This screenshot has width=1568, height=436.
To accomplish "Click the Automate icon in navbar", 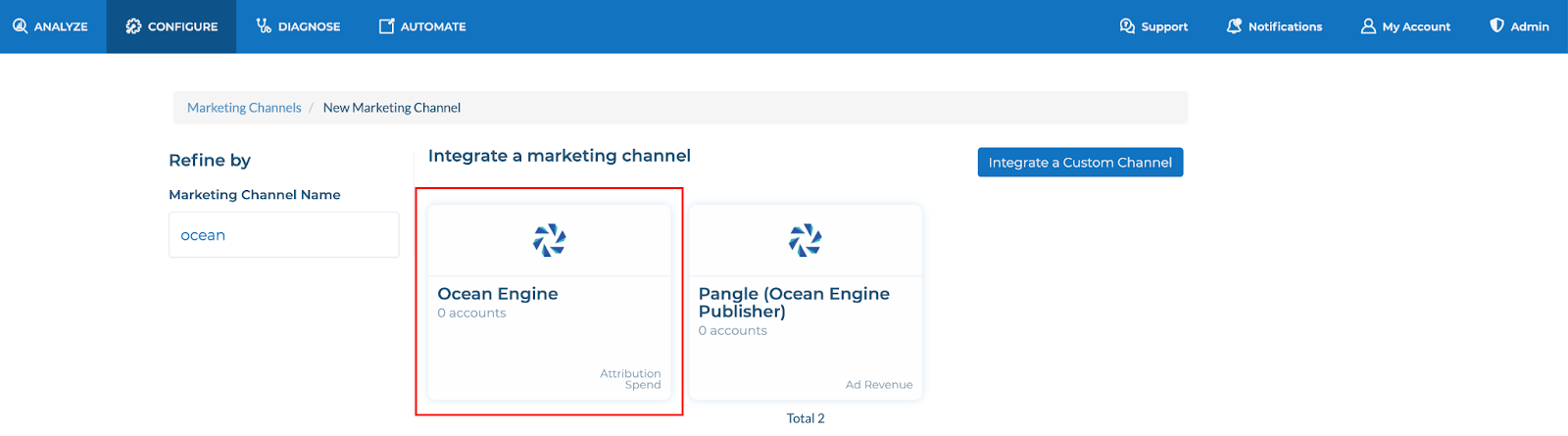I will pyautogui.click(x=387, y=26).
